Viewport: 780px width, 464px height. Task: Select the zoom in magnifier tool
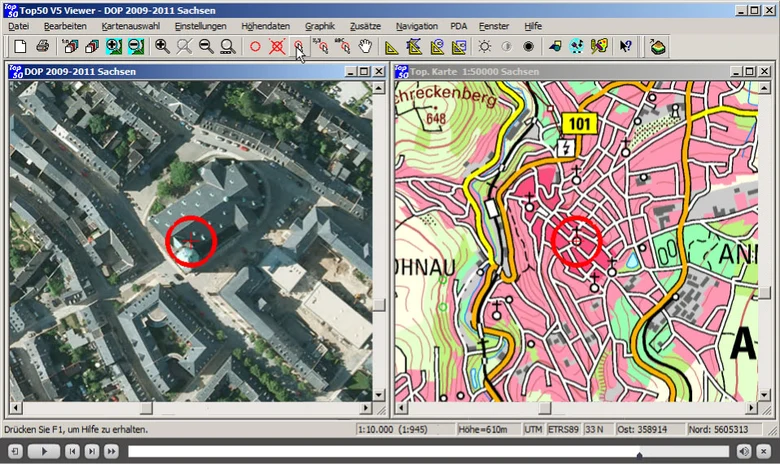162,47
